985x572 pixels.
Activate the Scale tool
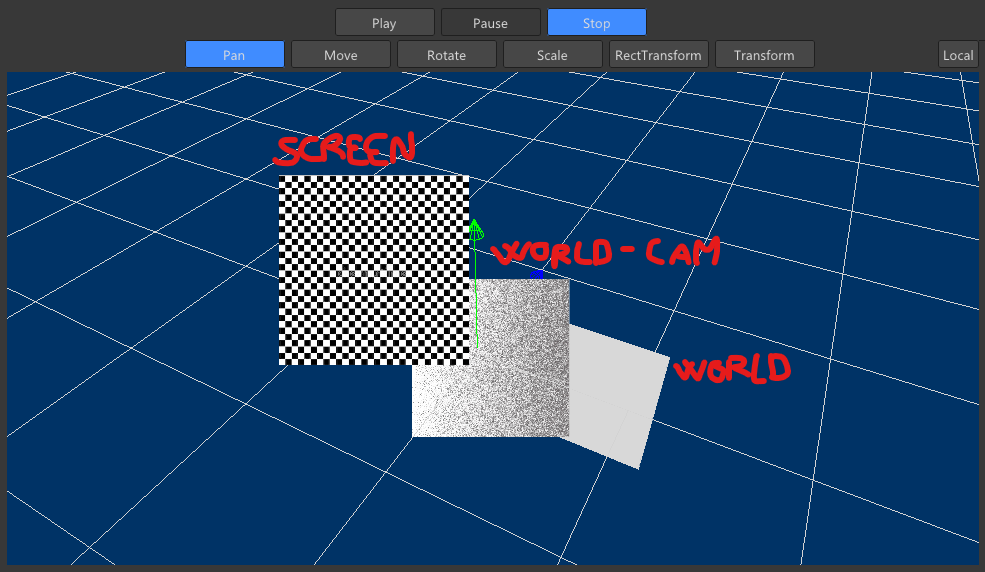coord(553,55)
